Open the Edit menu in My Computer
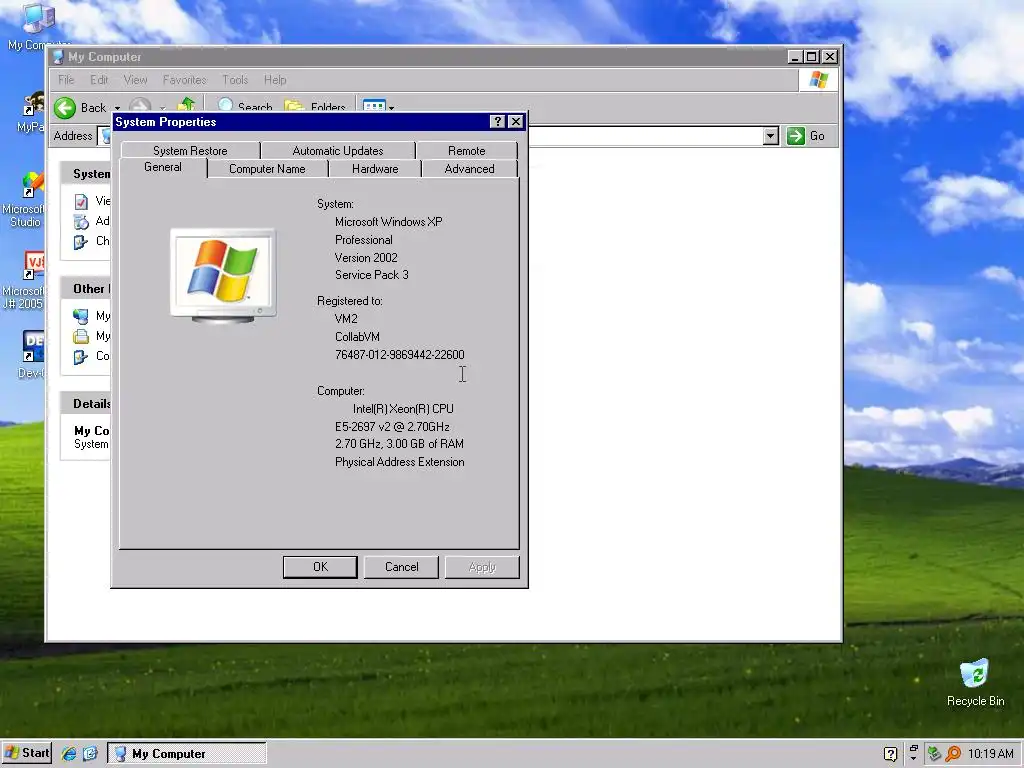 99,80
